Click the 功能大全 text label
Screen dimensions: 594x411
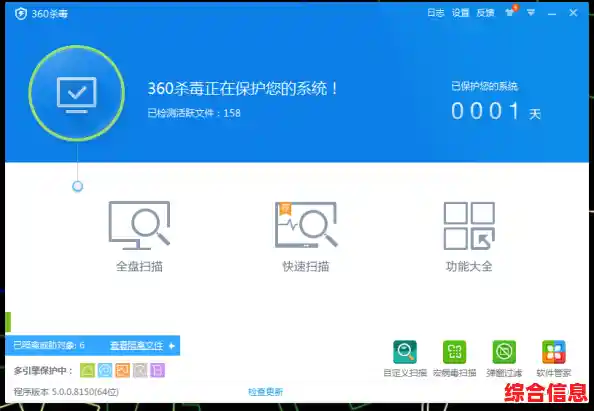(x=469, y=266)
